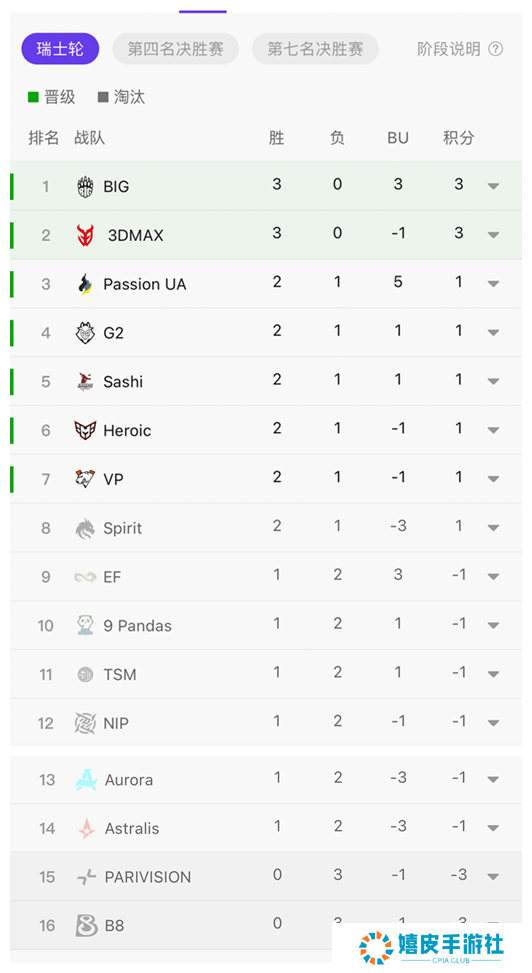Image resolution: width=532 pixels, height=973 pixels.
Task: Select the 瑞士轮 tab
Action: (60, 49)
